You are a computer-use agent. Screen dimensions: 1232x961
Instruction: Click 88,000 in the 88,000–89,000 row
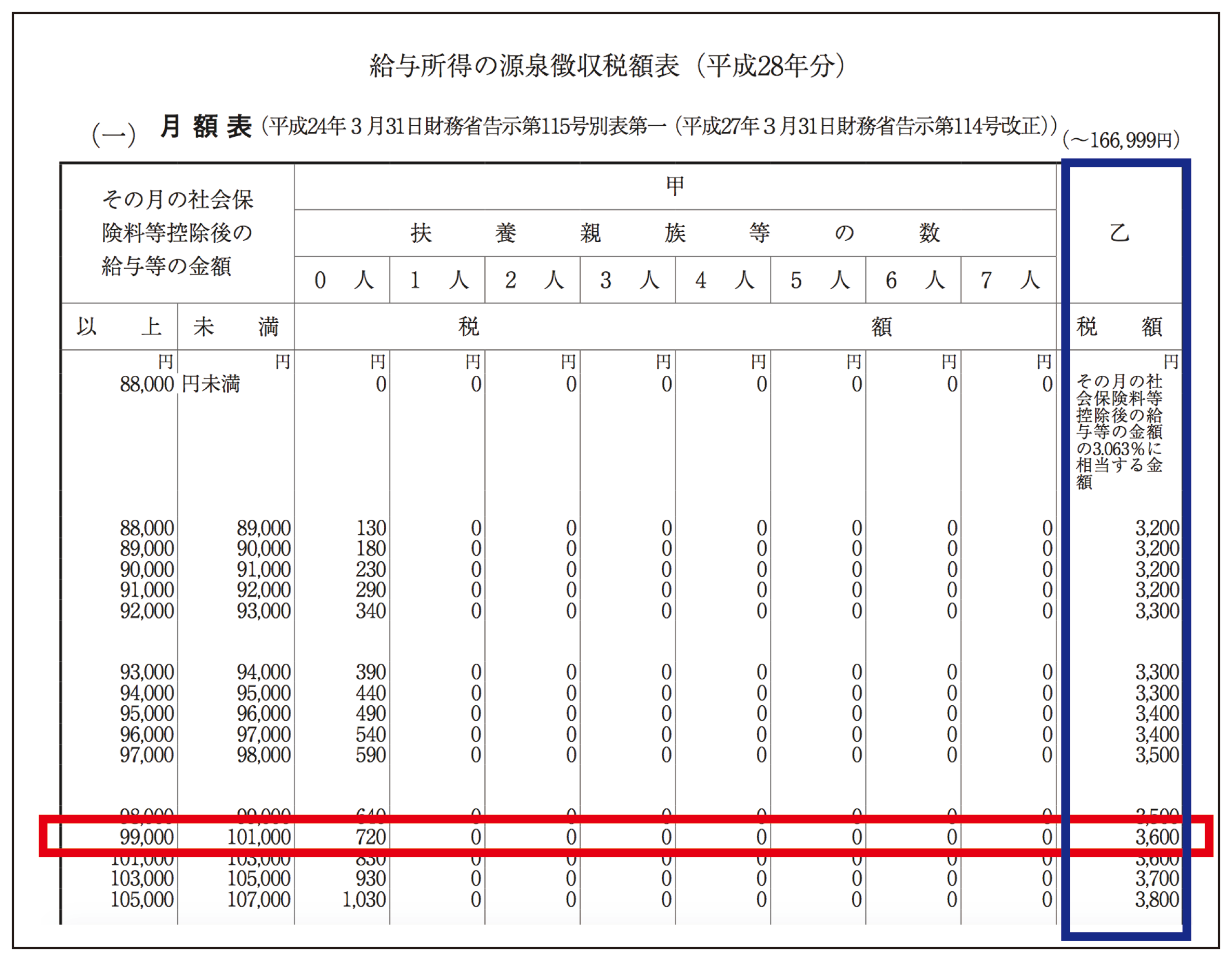(x=147, y=528)
